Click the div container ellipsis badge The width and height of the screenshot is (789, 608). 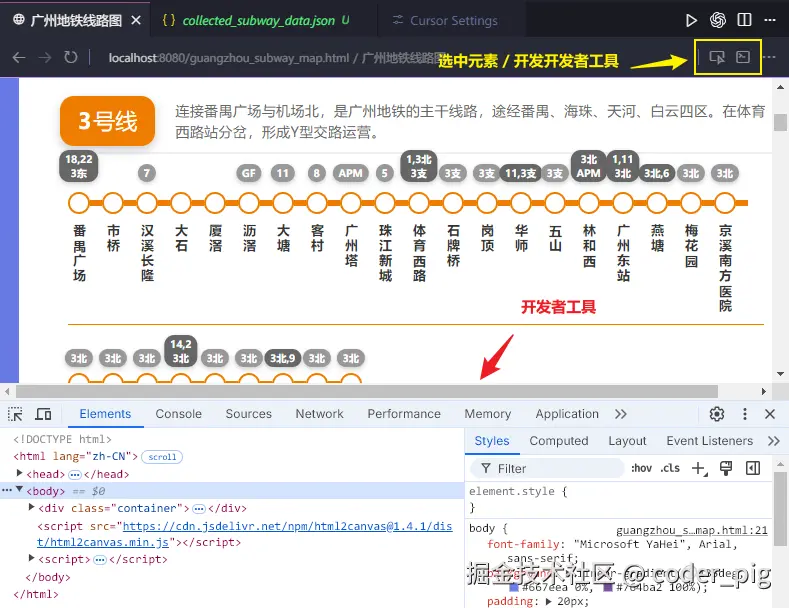pyautogui.click(x=199, y=509)
